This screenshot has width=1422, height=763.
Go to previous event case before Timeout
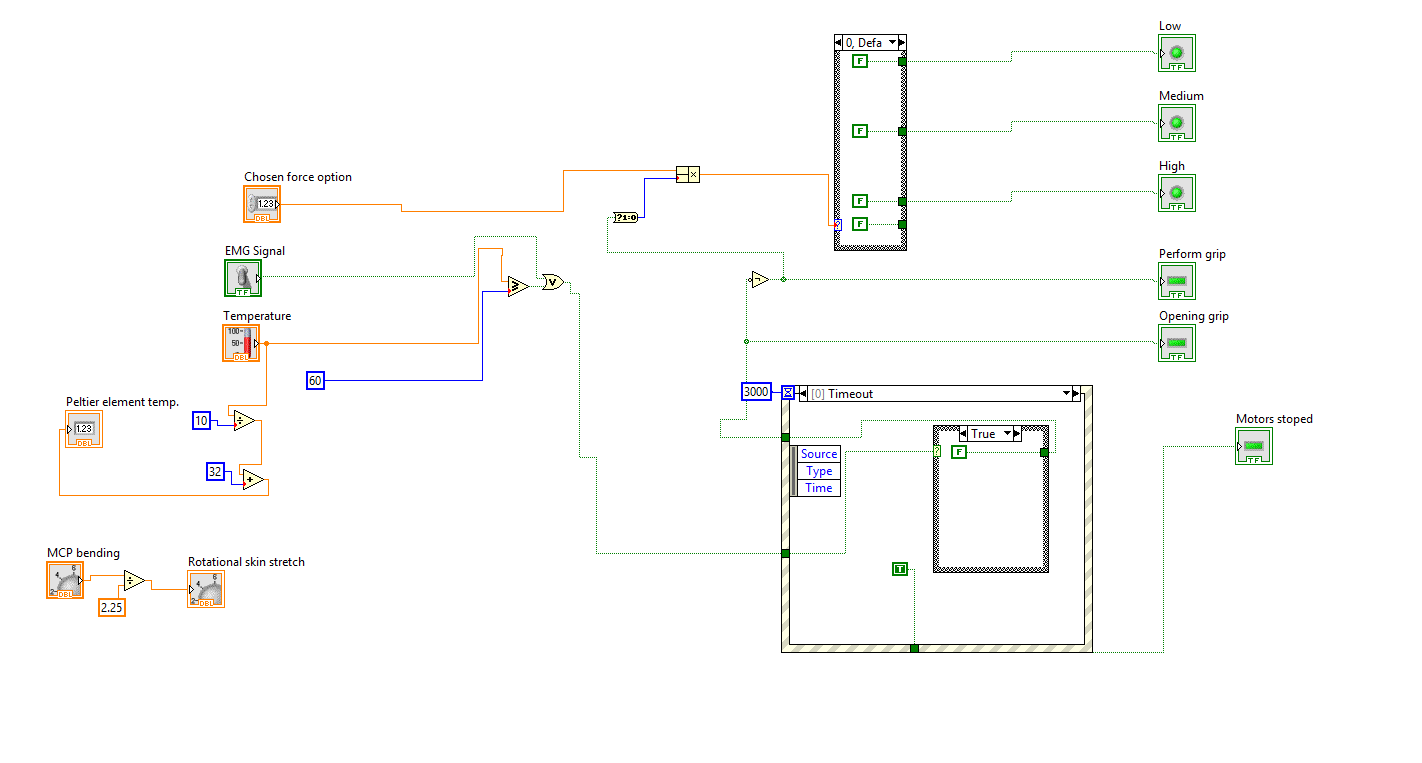pos(802,394)
